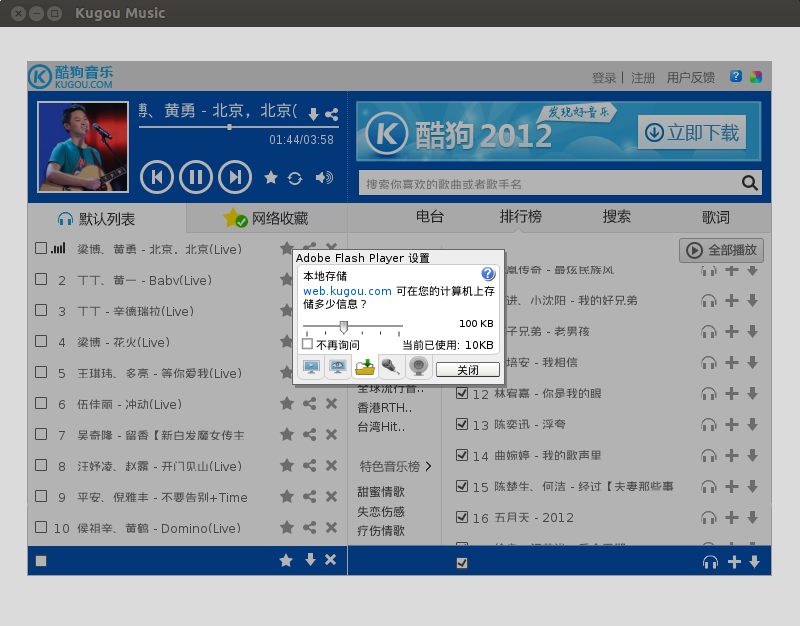Click the album cover thumbnail
Screen dimensions: 800x626
tap(83, 147)
